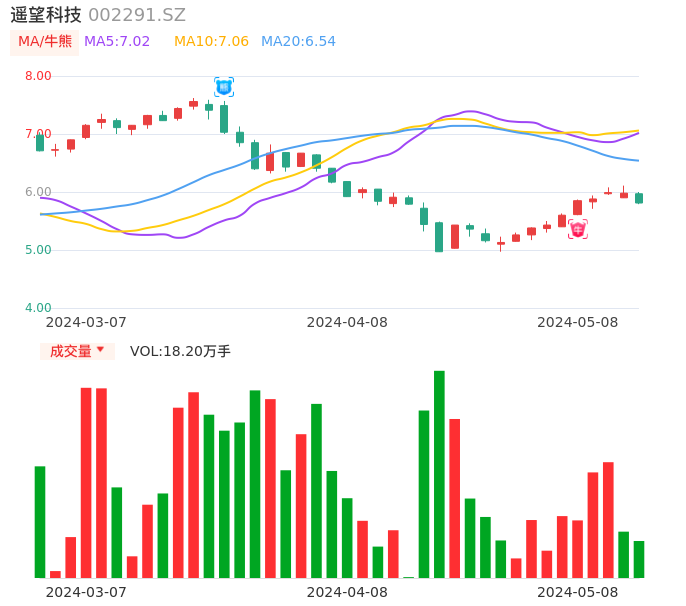This screenshot has height=606, width=686.
Task: Toggle the purple MA5:7.02 legend
Action: tap(117, 42)
